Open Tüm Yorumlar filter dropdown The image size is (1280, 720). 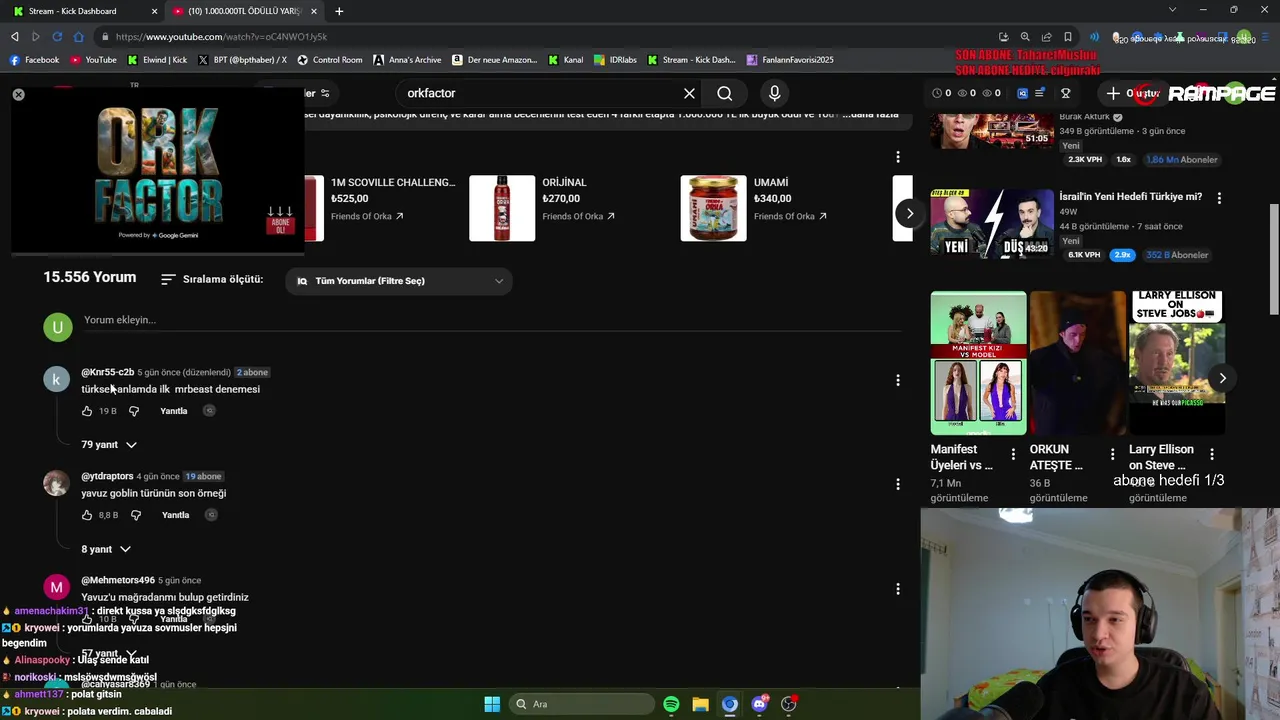coord(399,281)
